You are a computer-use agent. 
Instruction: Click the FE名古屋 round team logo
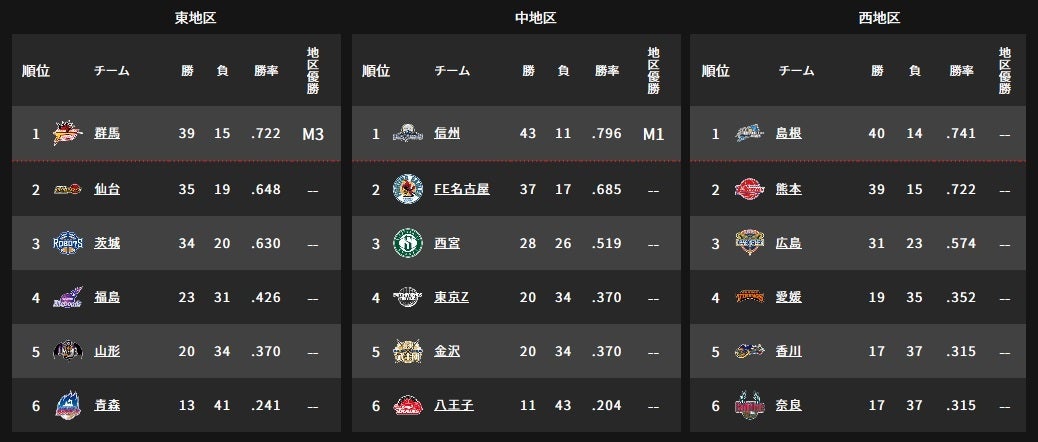click(x=408, y=189)
